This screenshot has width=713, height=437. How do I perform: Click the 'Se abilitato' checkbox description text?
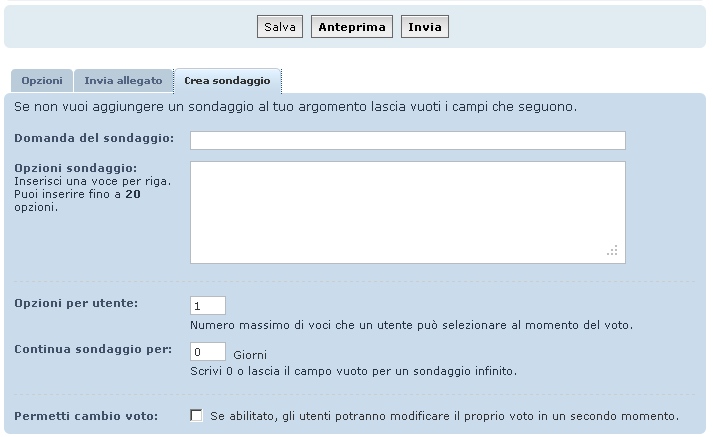coord(444,415)
